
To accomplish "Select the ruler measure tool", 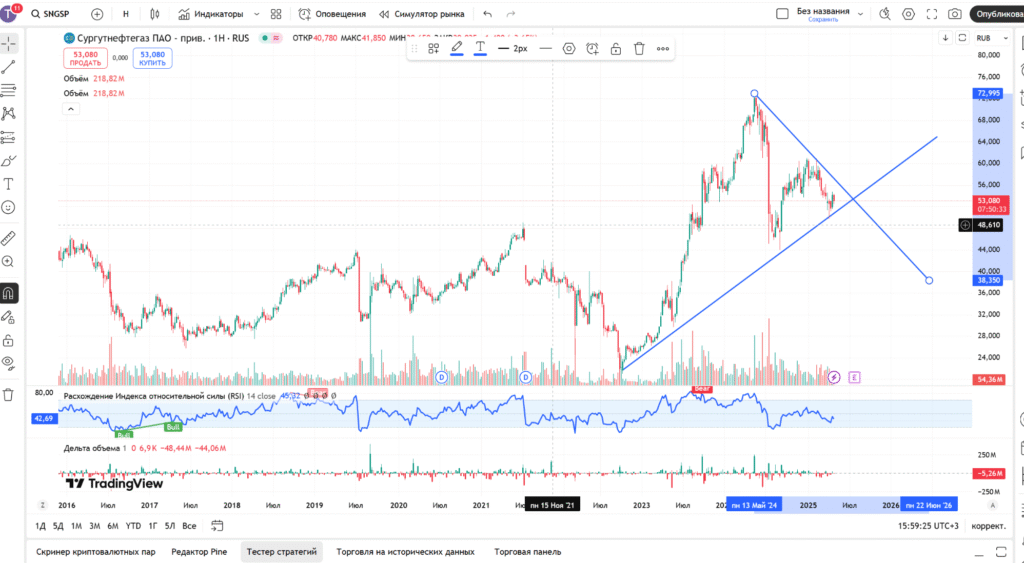I will [8, 238].
